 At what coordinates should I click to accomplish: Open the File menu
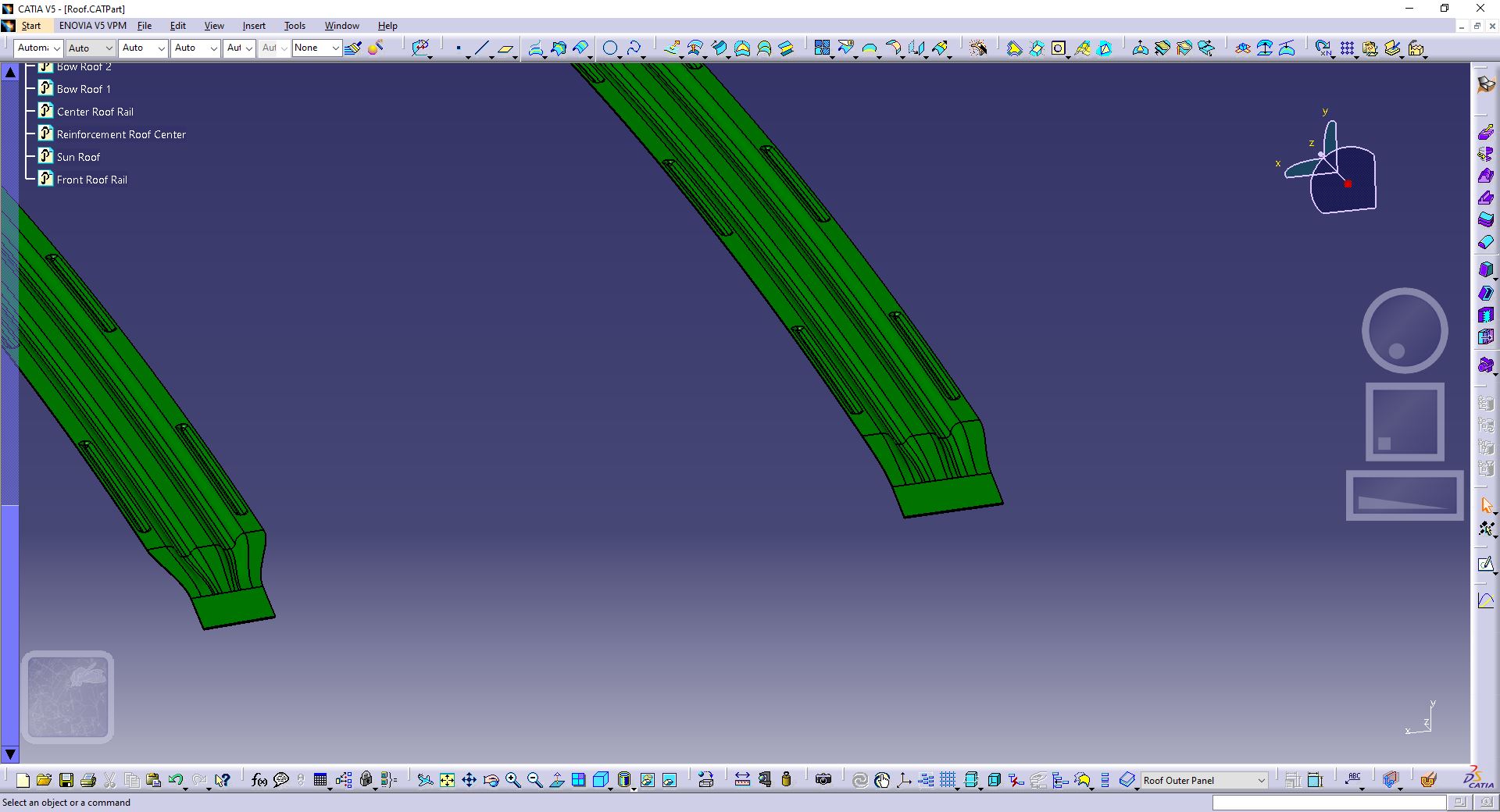click(145, 26)
